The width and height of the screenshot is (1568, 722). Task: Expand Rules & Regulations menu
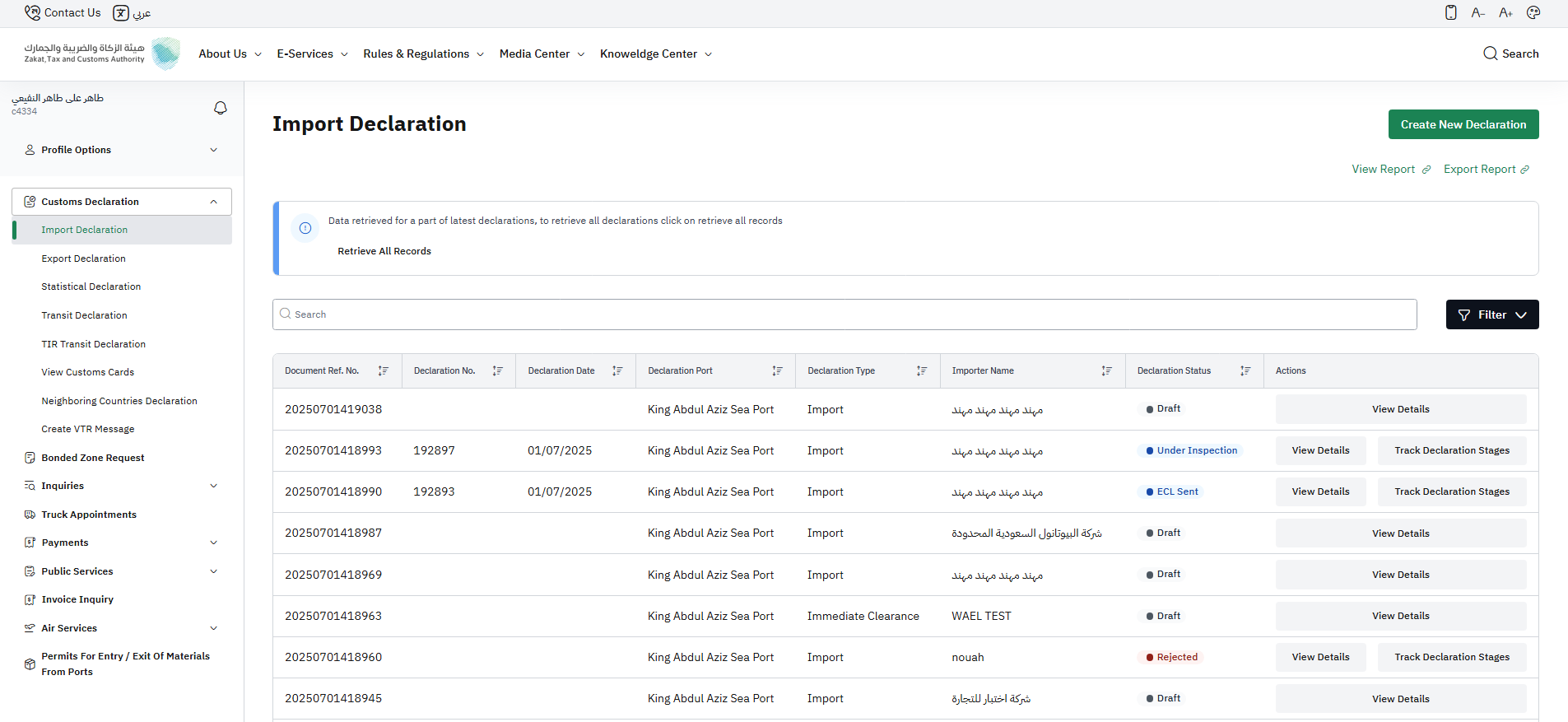click(x=424, y=54)
